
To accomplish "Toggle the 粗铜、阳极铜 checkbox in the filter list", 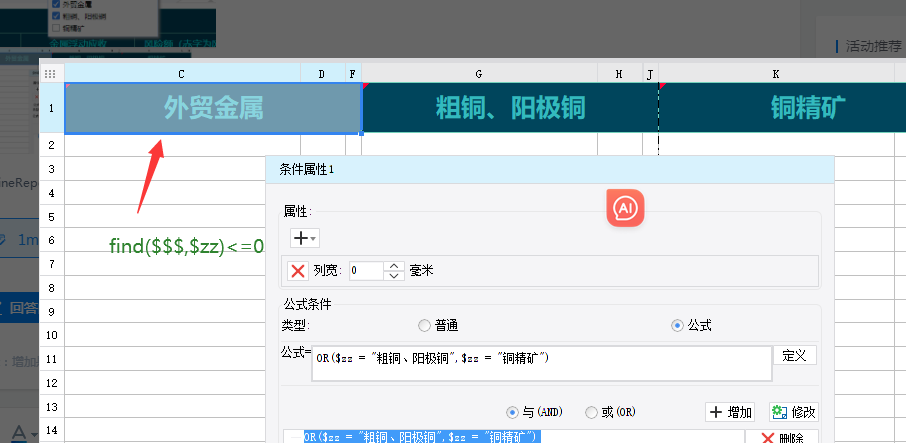I will click(x=56, y=16).
